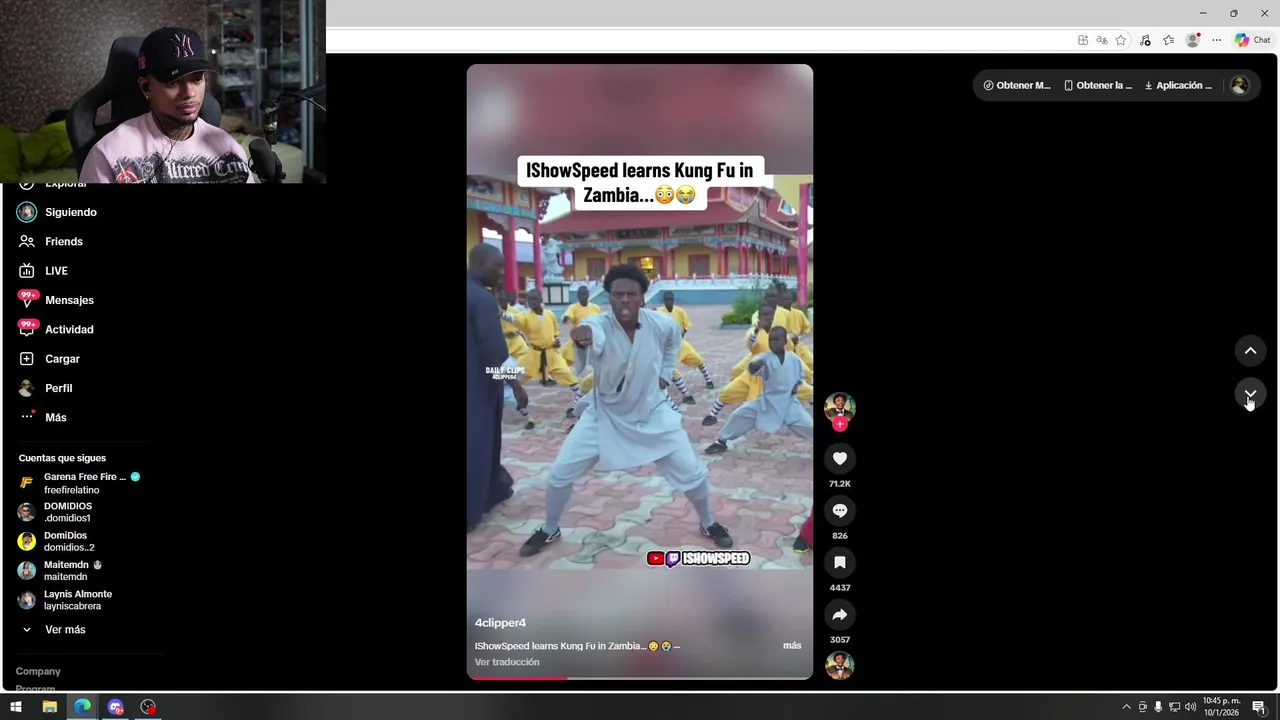Click Aplicación ... download button
Viewport: 1280px width, 720px height.
click(x=1178, y=86)
